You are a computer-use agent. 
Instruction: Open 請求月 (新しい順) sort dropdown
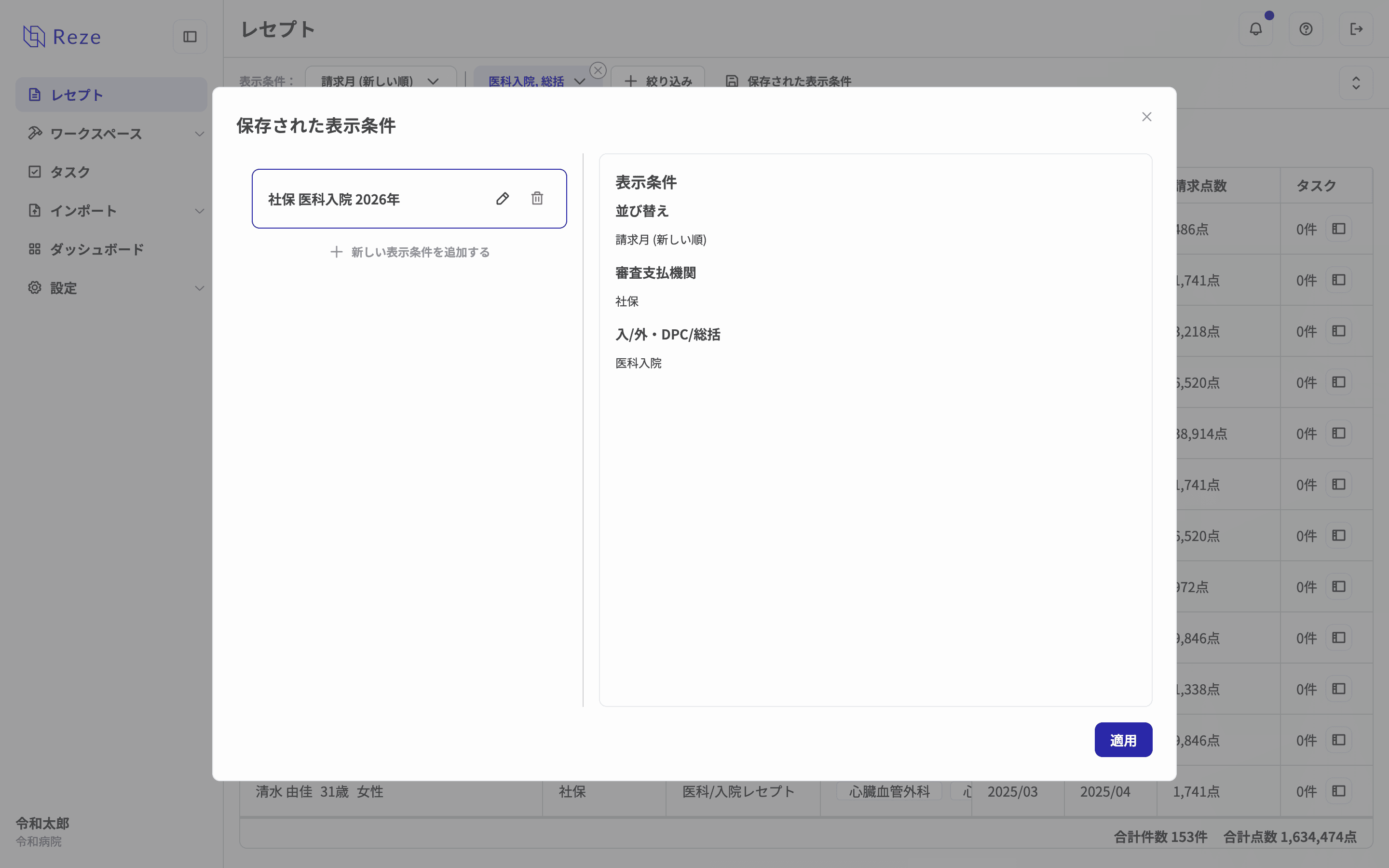coord(381,81)
